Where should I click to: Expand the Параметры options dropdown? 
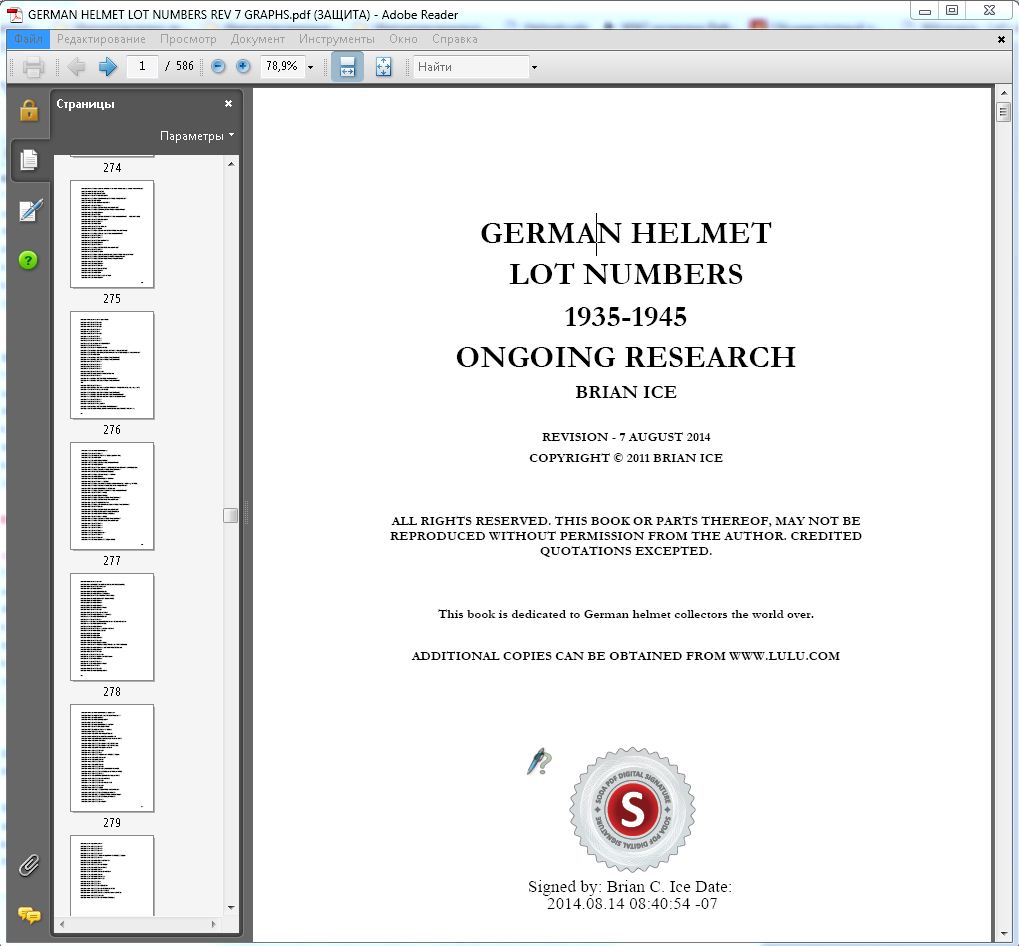pos(197,136)
